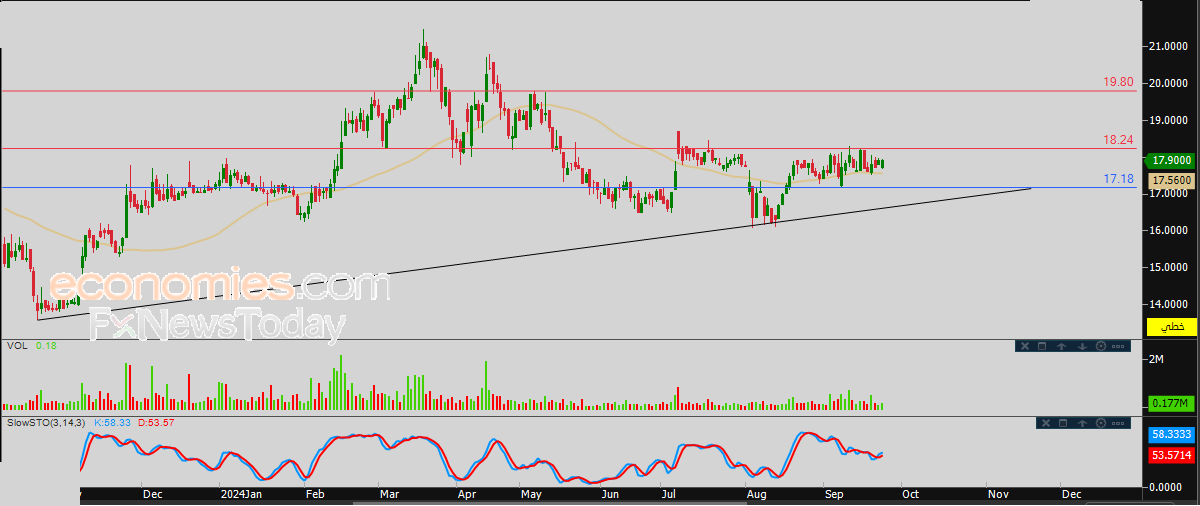Open VOL panel settings gear
The image size is (1200, 506).
click(1101, 346)
